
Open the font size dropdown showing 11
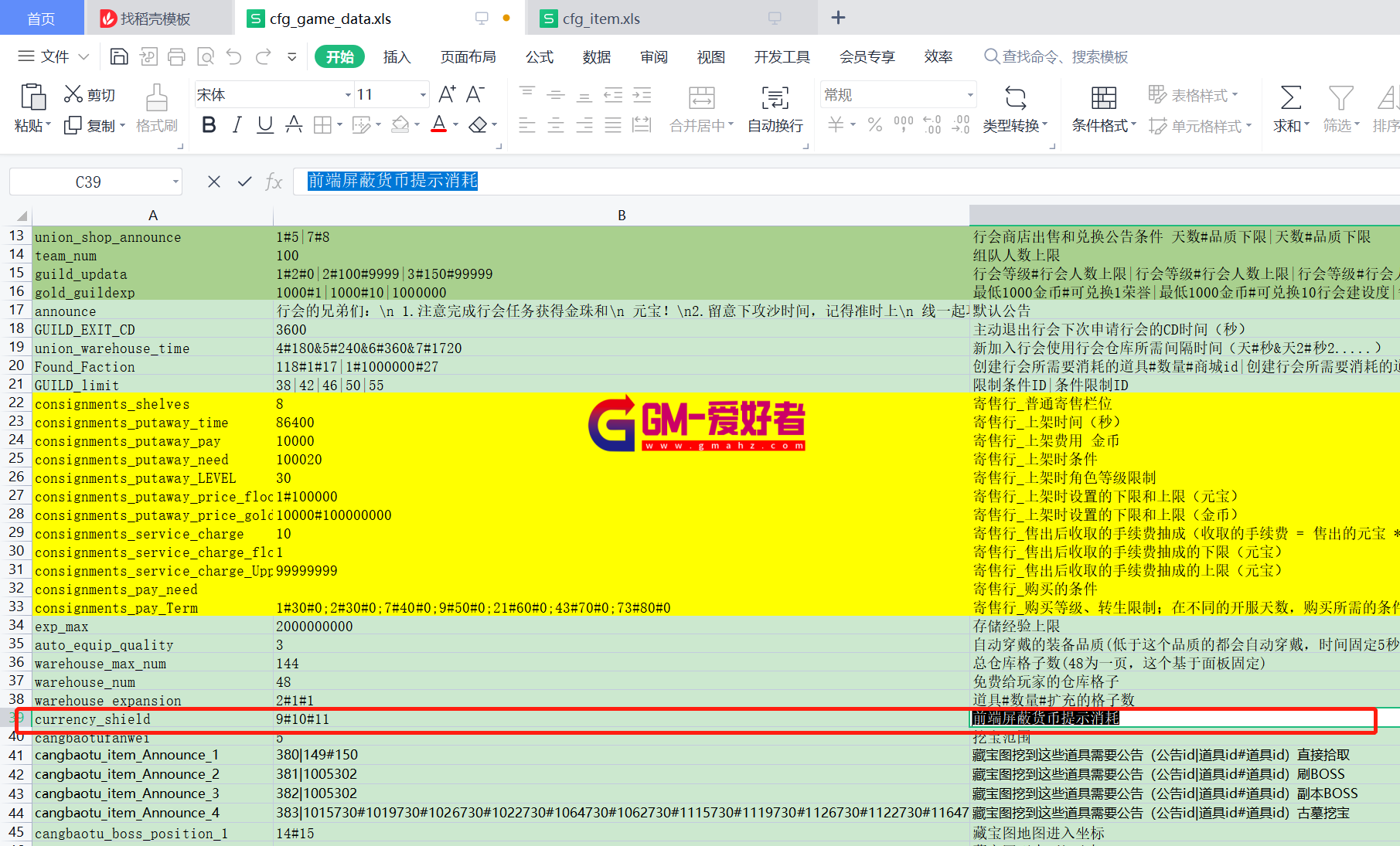pos(423,95)
